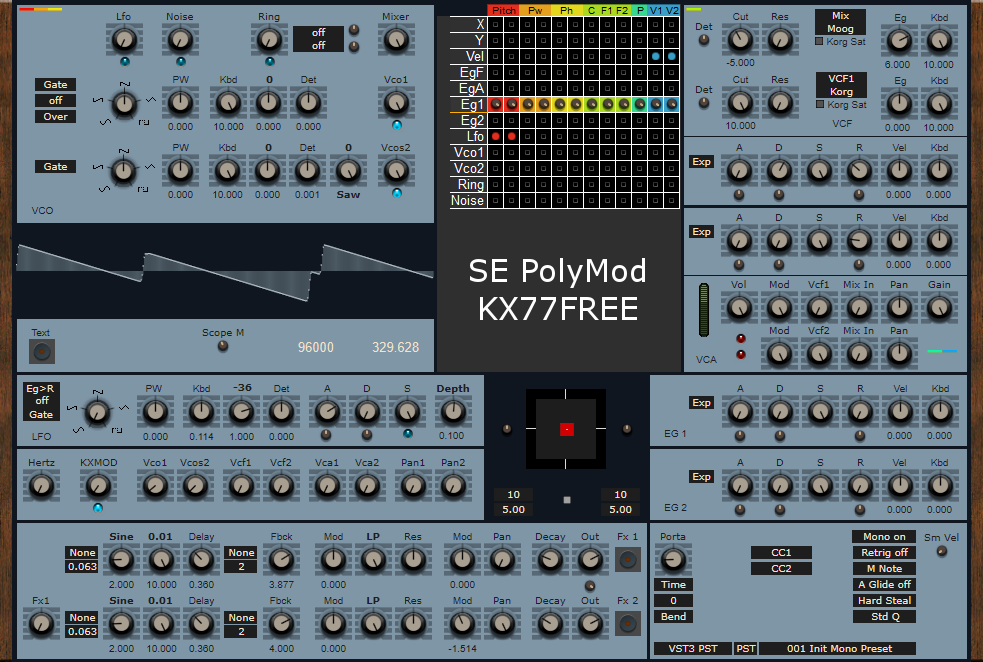Adjust the Lfo knob in VCO section

point(124,40)
